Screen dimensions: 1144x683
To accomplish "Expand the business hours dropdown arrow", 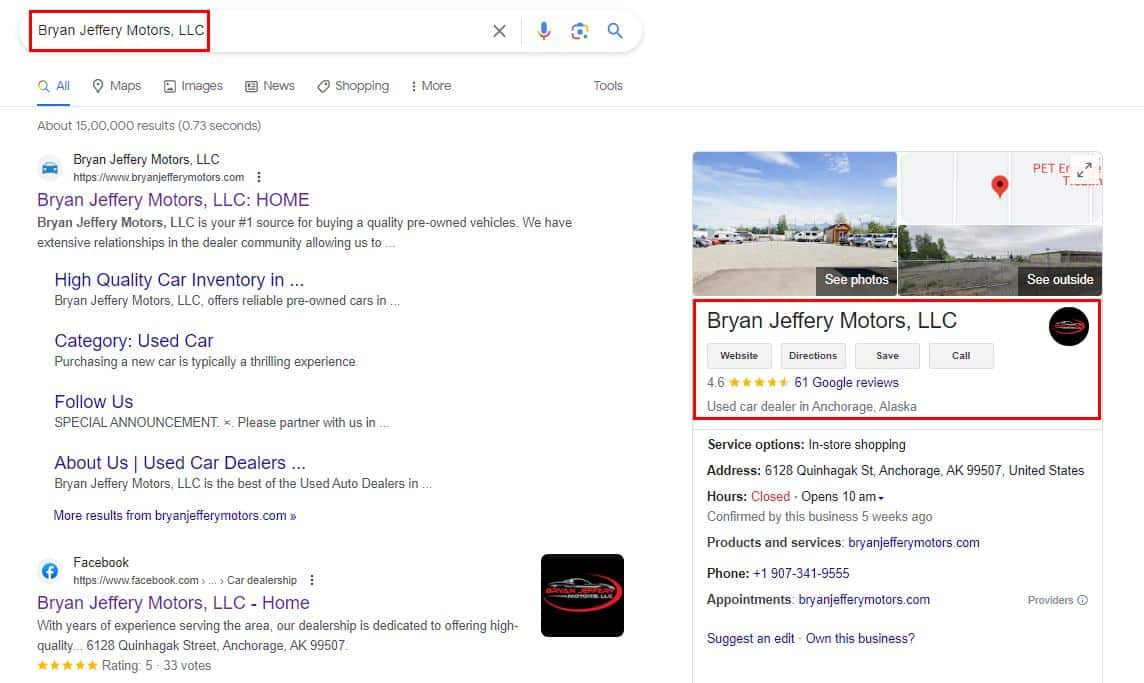I will 881,498.
